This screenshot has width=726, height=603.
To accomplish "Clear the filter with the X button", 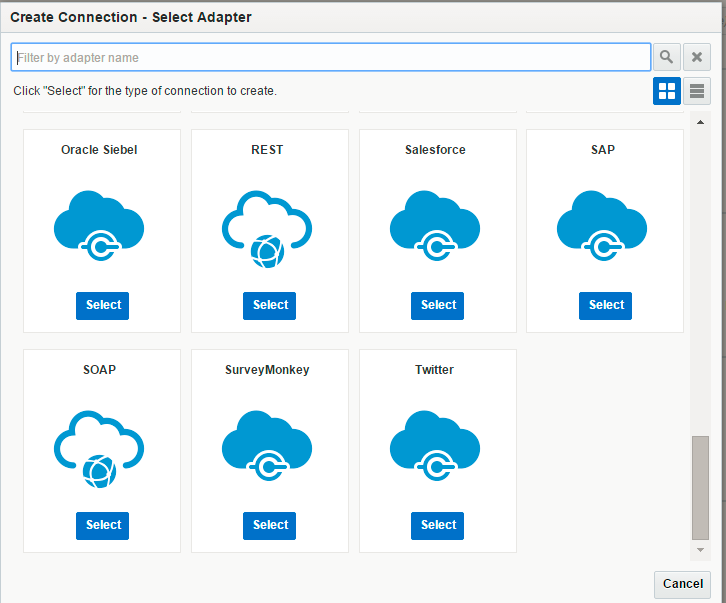I will pyautogui.click(x=697, y=57).
